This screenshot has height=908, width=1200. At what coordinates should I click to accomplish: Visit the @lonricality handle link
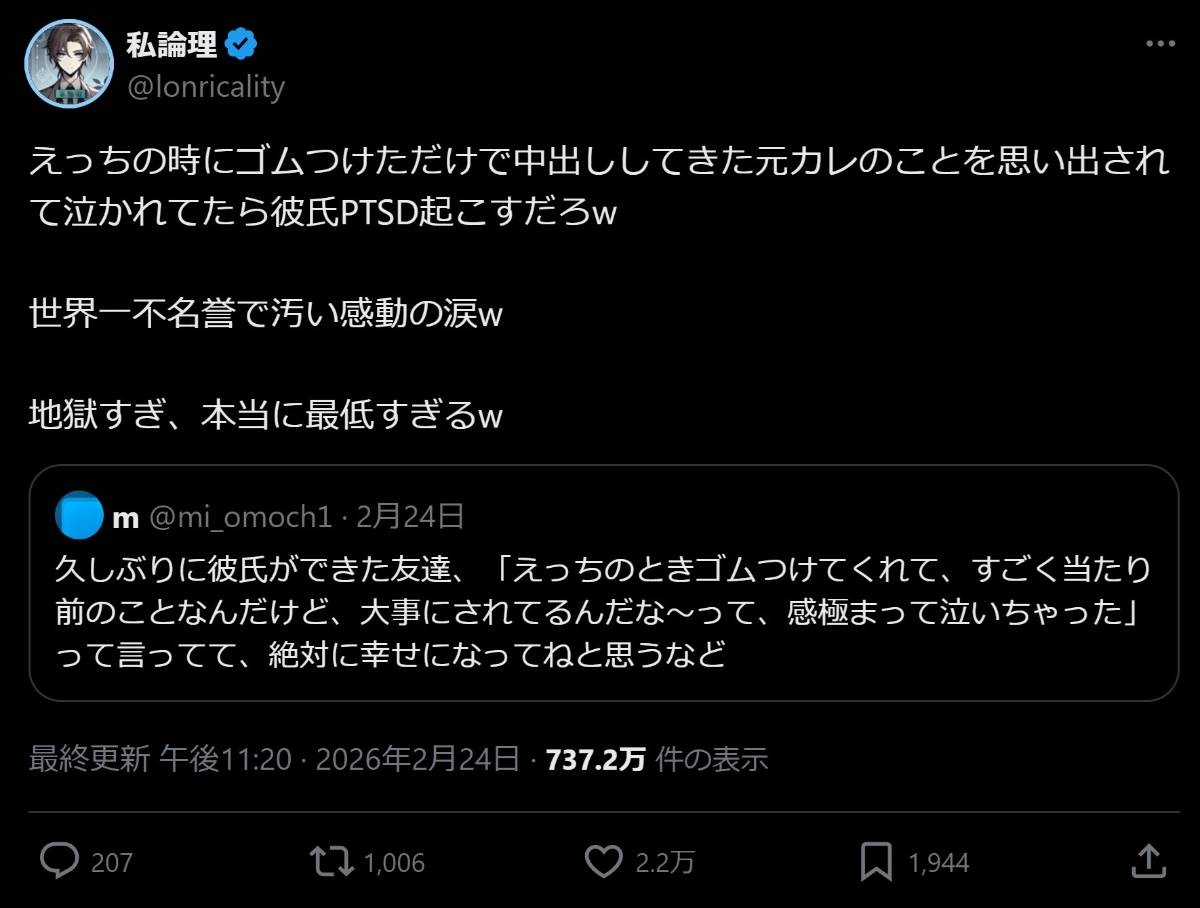(x=206, y=87)
